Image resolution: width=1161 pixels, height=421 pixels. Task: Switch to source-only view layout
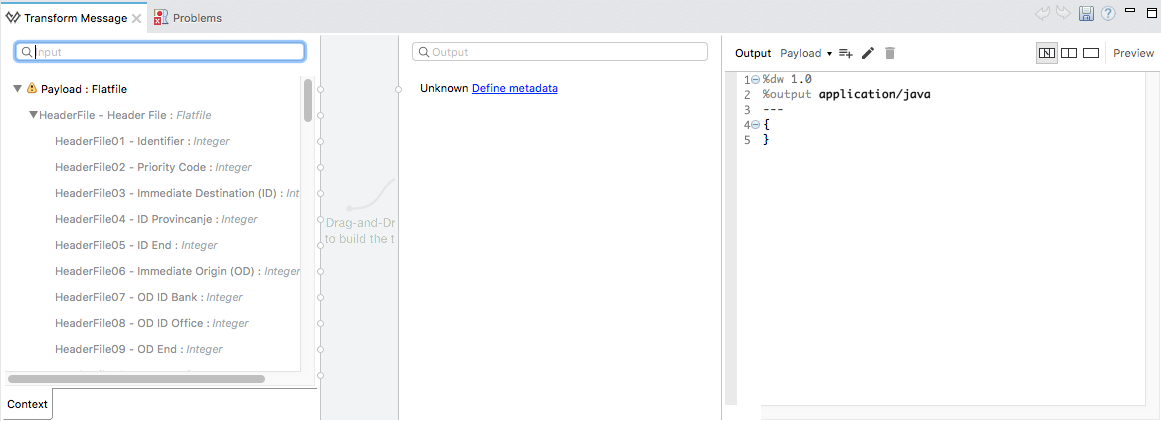[x=1091, y=53]
